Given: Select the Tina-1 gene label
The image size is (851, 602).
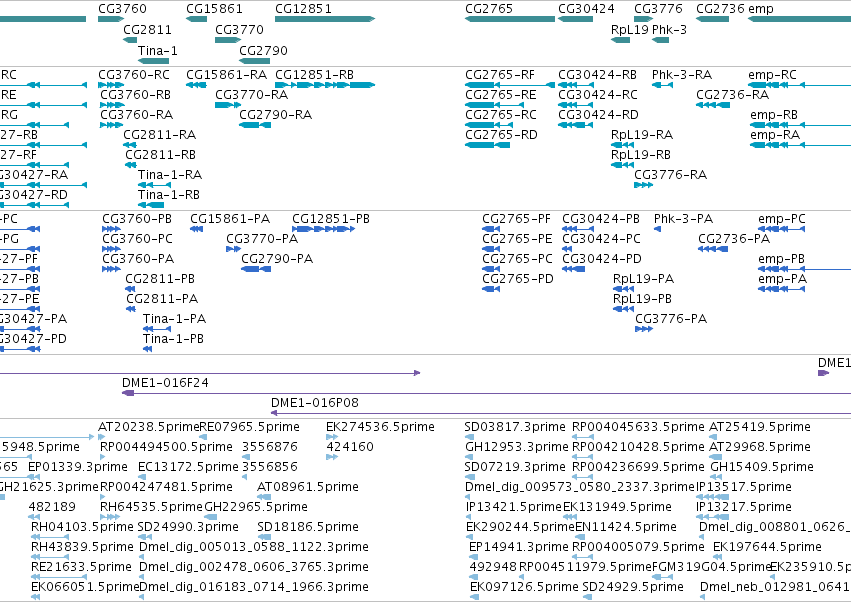Looking at the screenshot, I should [157, 50].
